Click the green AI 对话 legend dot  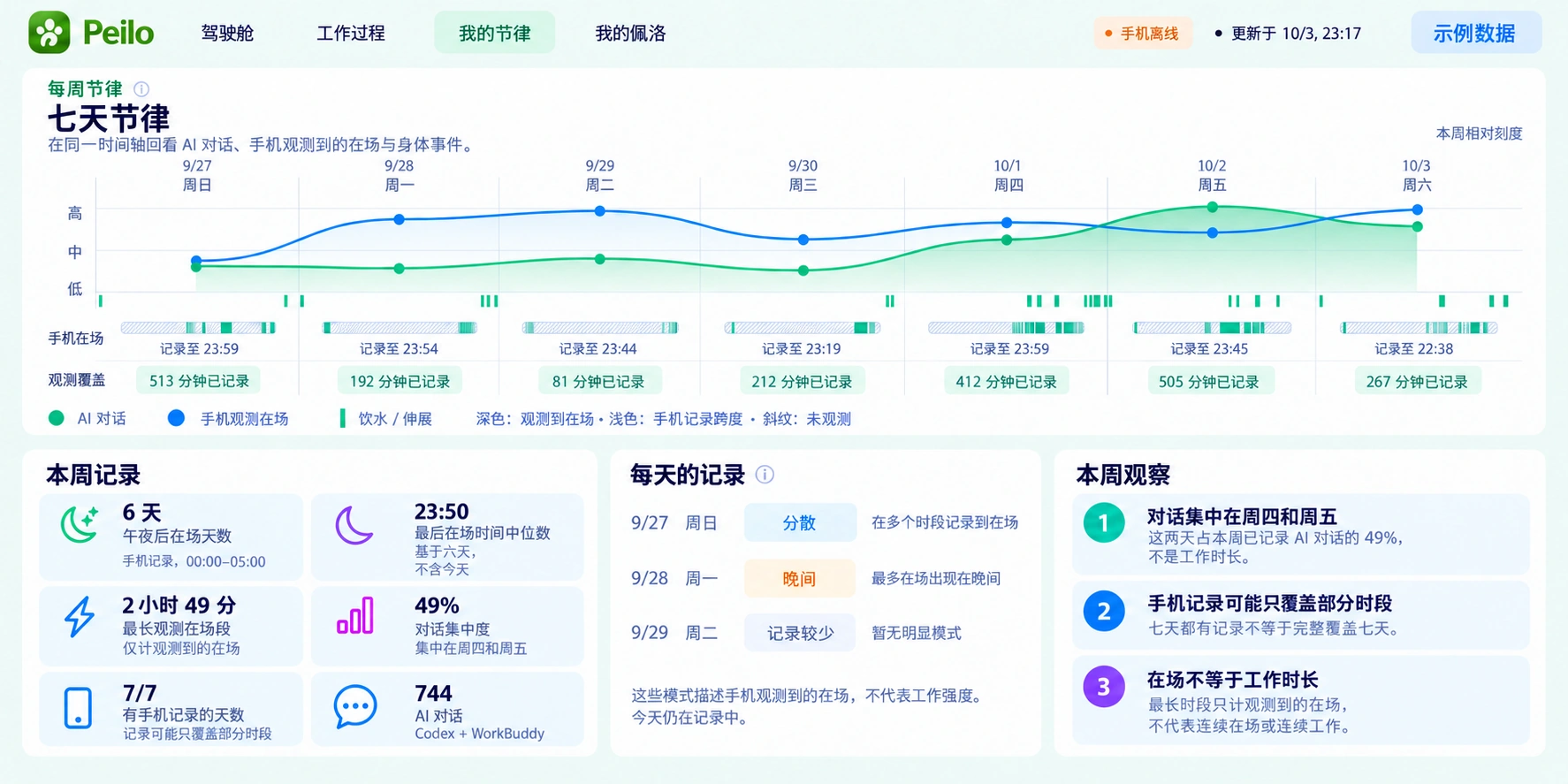57,418
